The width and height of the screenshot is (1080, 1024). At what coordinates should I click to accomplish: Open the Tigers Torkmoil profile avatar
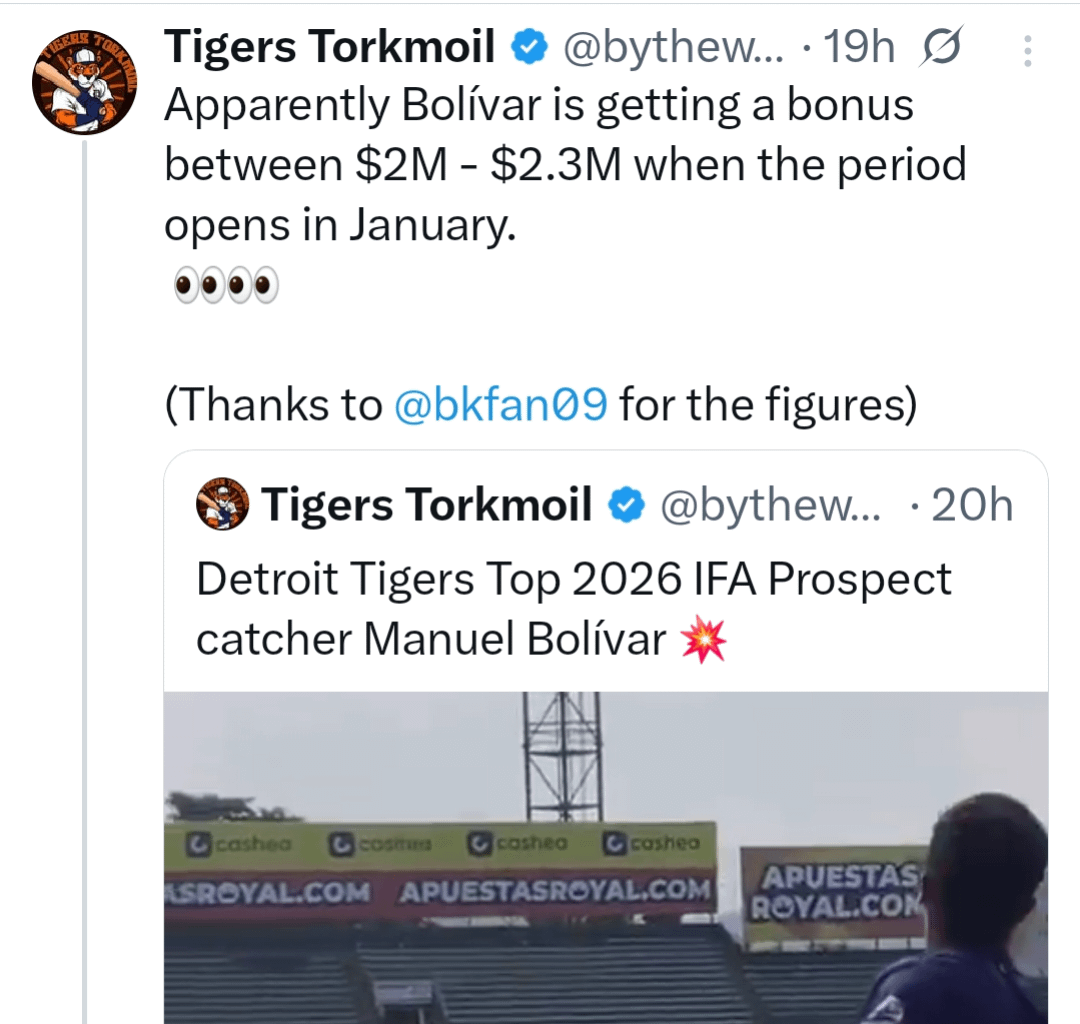click(85, 83)
